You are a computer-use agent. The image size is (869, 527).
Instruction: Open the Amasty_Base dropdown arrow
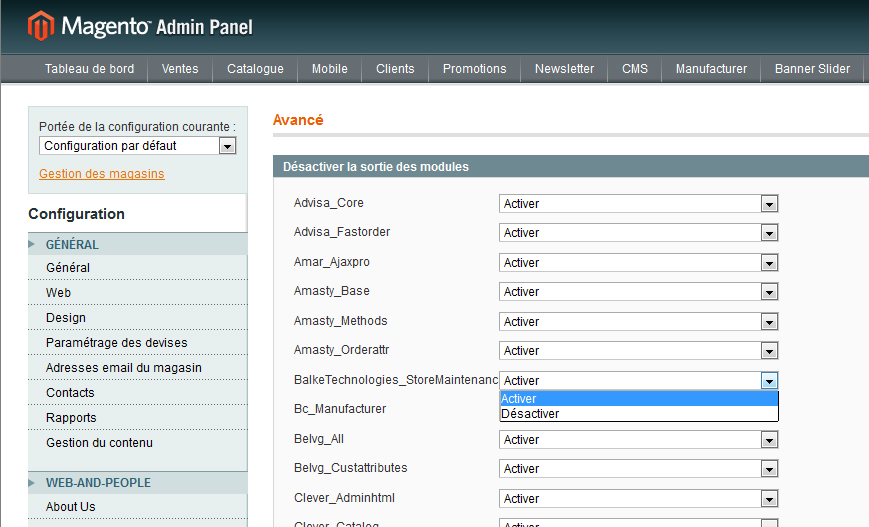[x=769, y=292]
